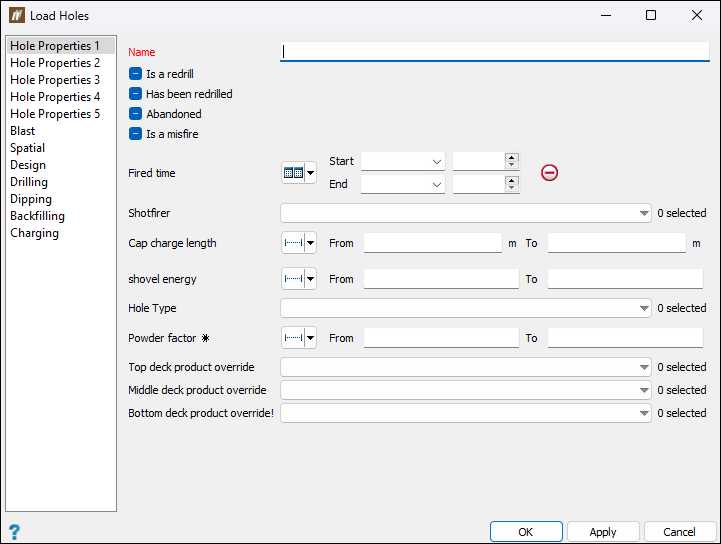Click the Cap charge length range icon
The image size is (721, 544).
pos(298,243)
